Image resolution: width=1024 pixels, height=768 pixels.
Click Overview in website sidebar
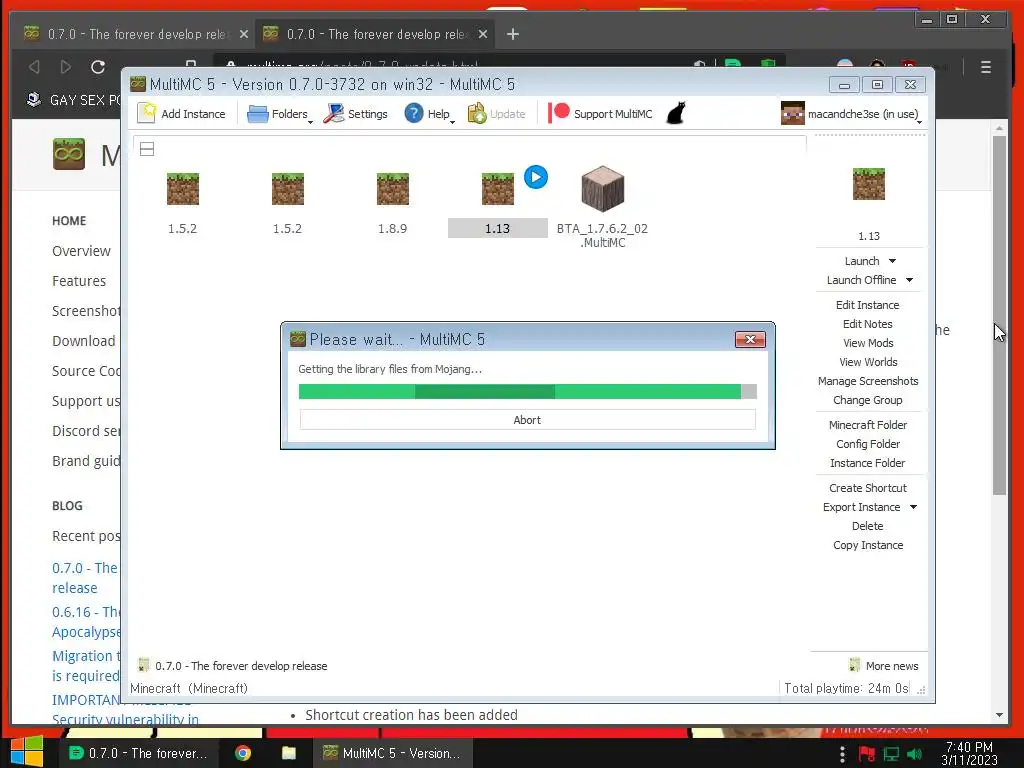coord(81,251)
